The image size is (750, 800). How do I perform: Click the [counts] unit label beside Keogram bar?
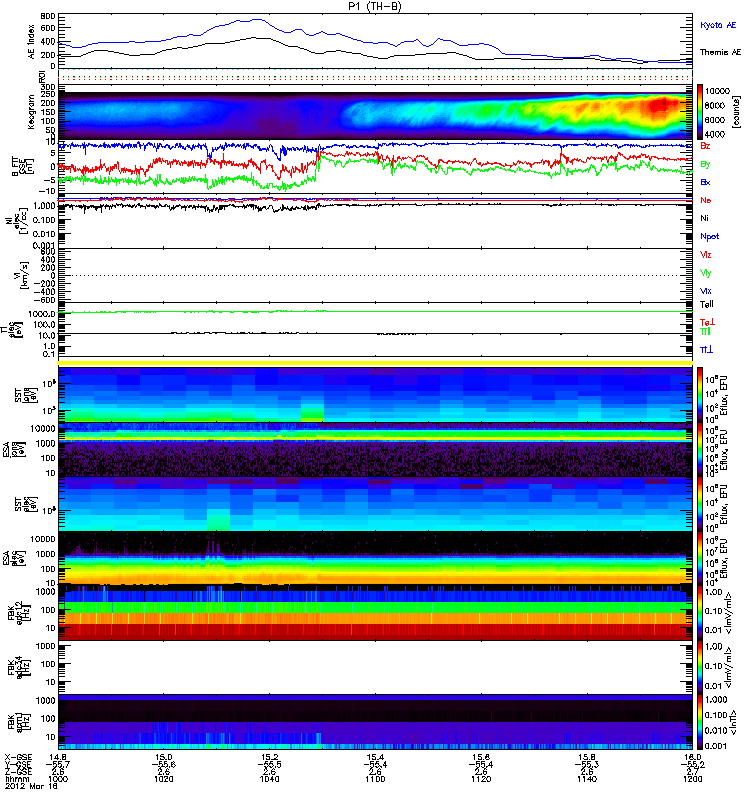click(x=736, y=112)
